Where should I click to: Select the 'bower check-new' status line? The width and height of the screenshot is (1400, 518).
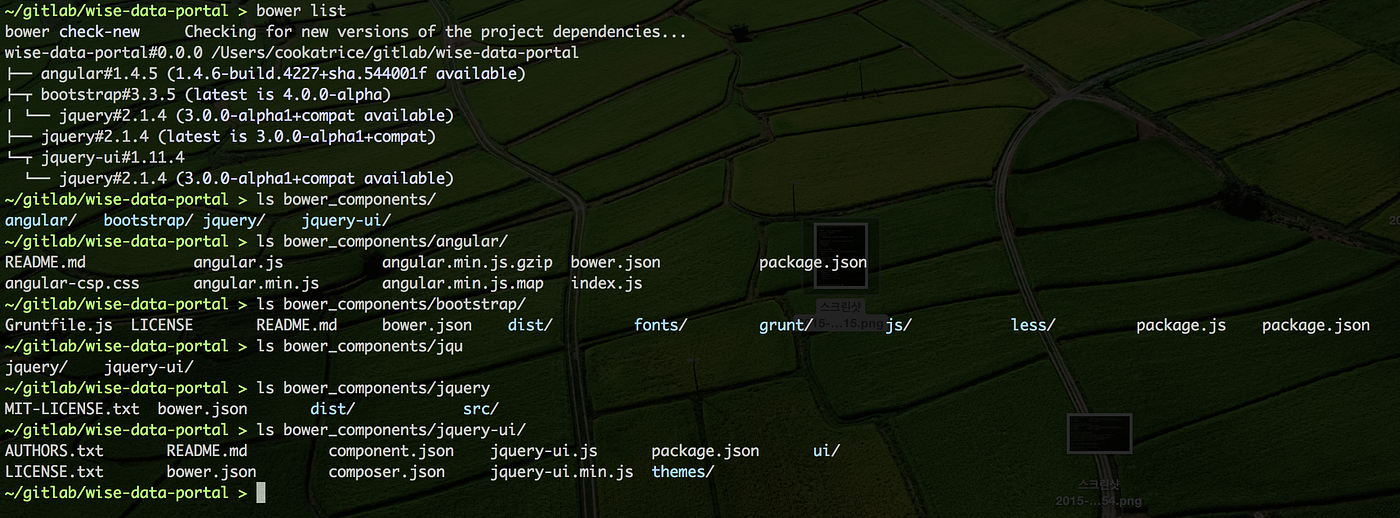click(x=346, y=32)
